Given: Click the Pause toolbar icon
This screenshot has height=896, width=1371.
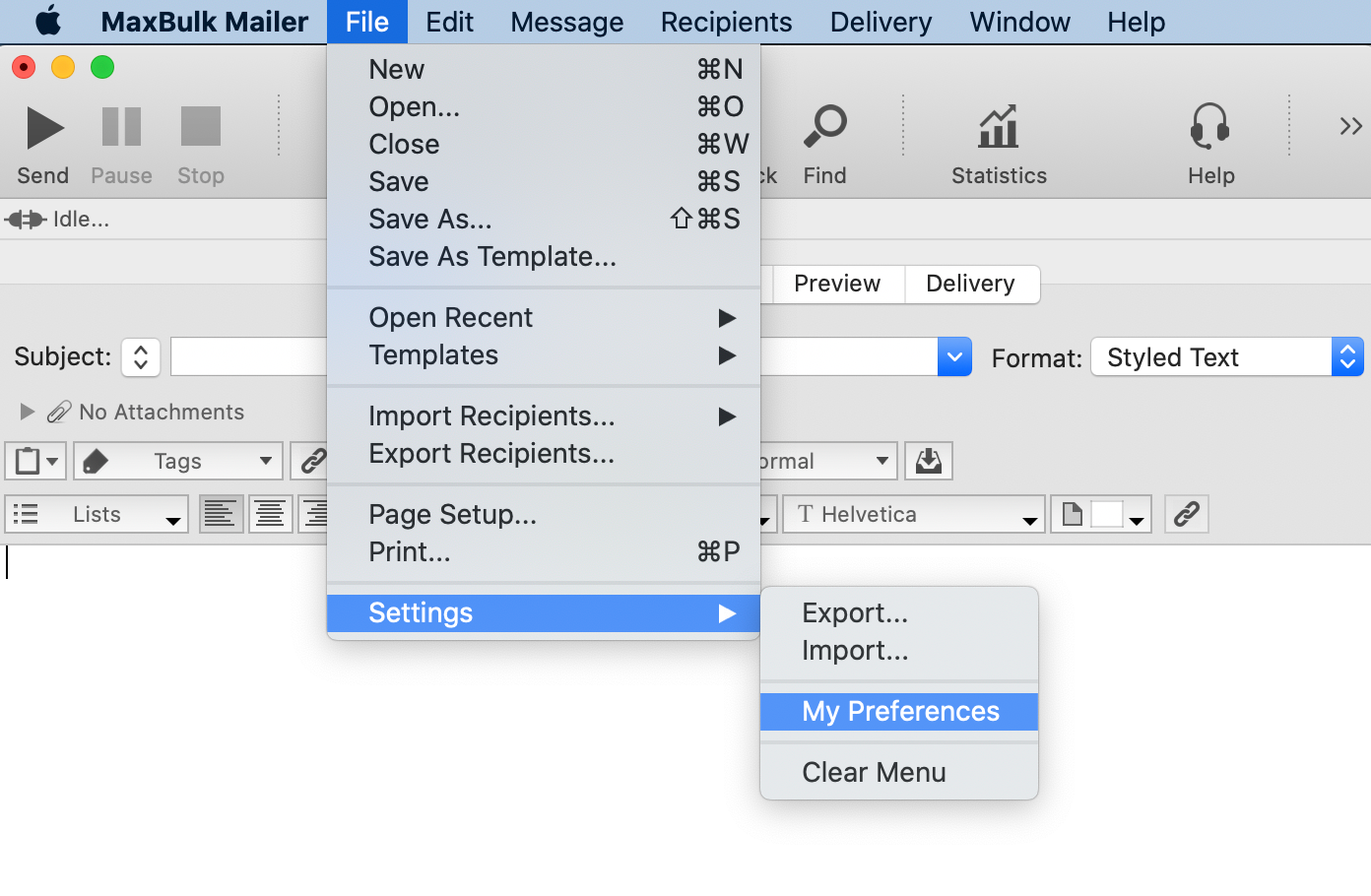Looking at the screenshot, I should coord(121,127).
